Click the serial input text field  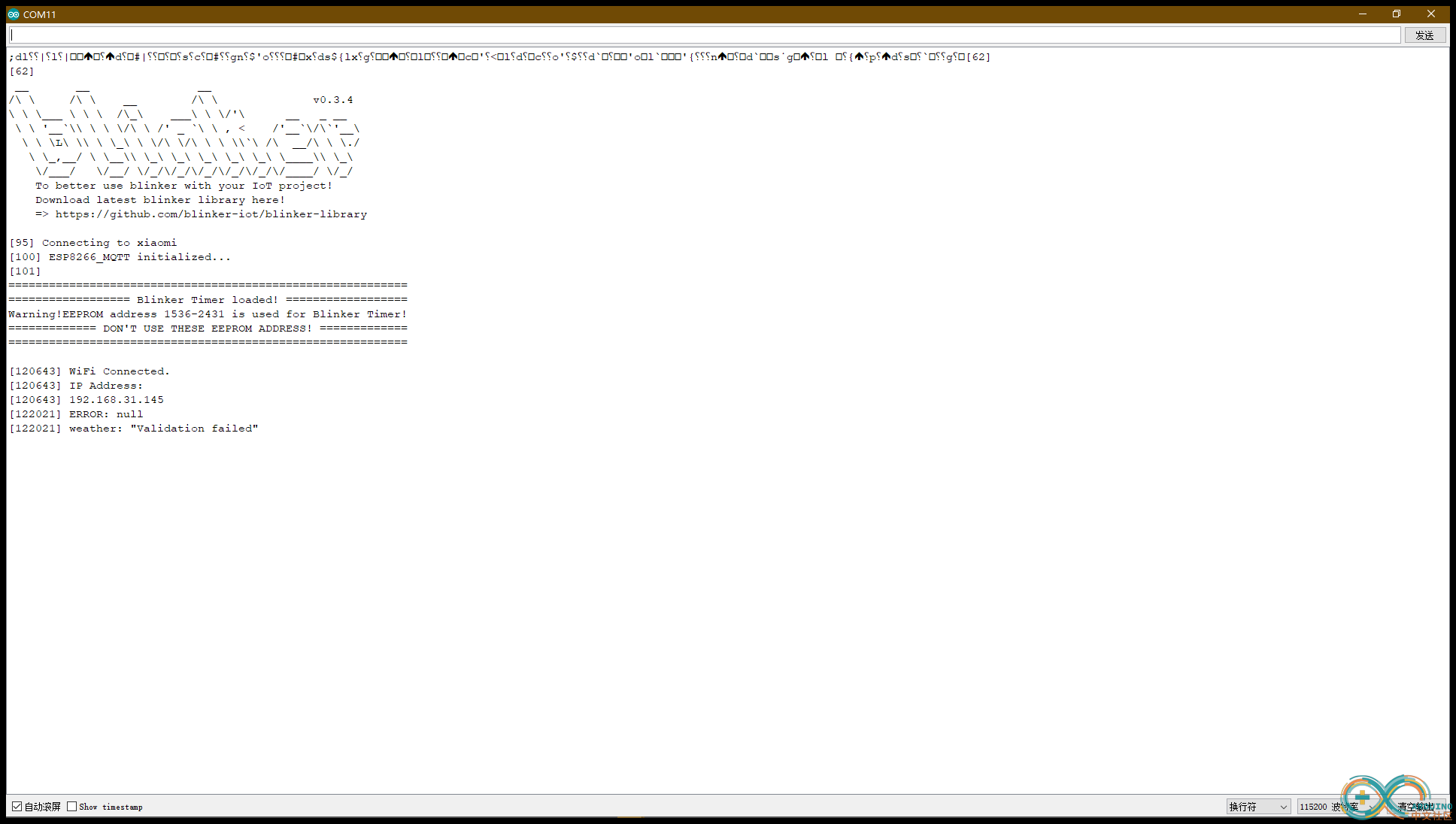point(705,35)
